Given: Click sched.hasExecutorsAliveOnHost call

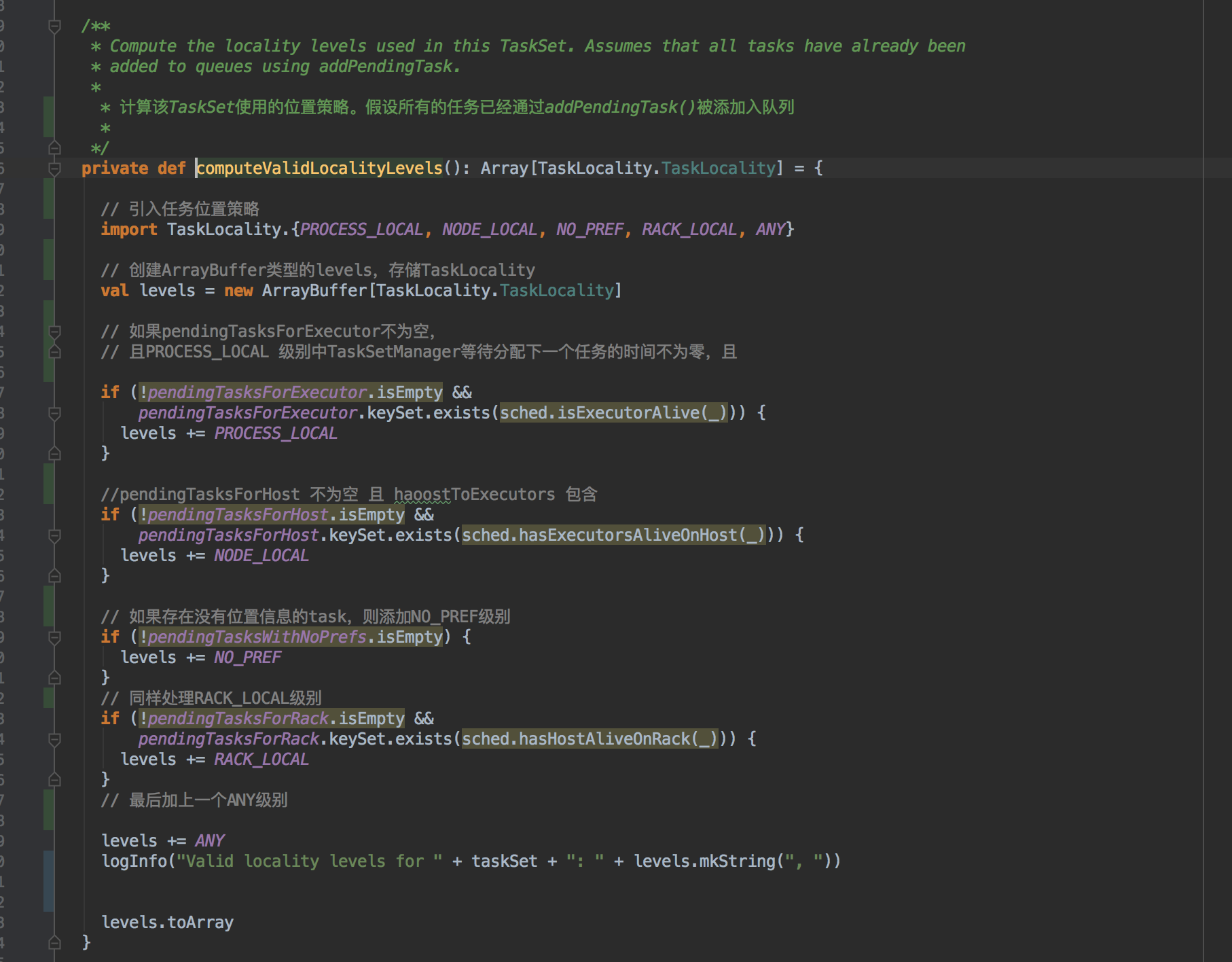Looking at the screenshot, I should tap(611, 535).
